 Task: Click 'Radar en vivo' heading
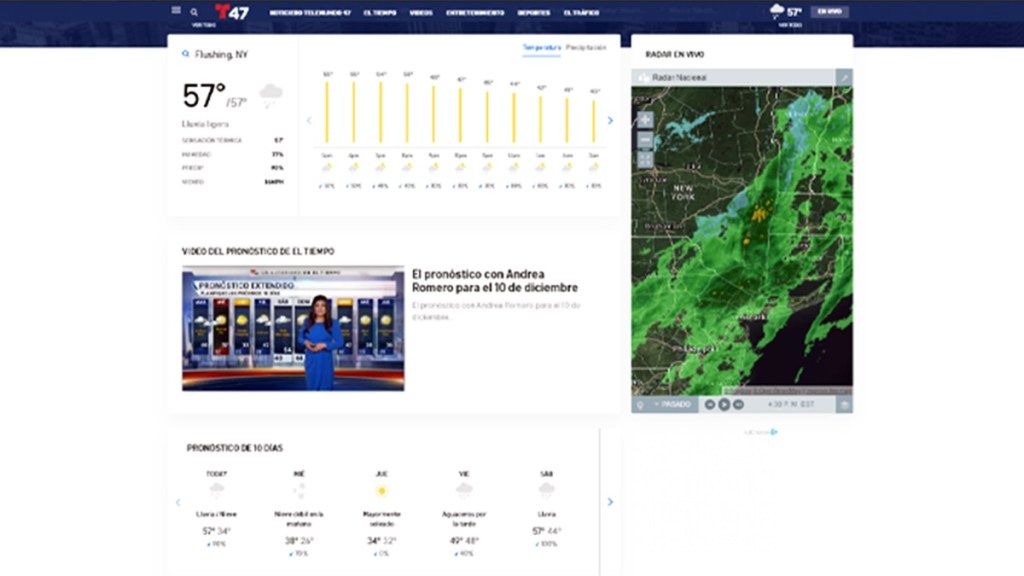(x=675, y=55)
